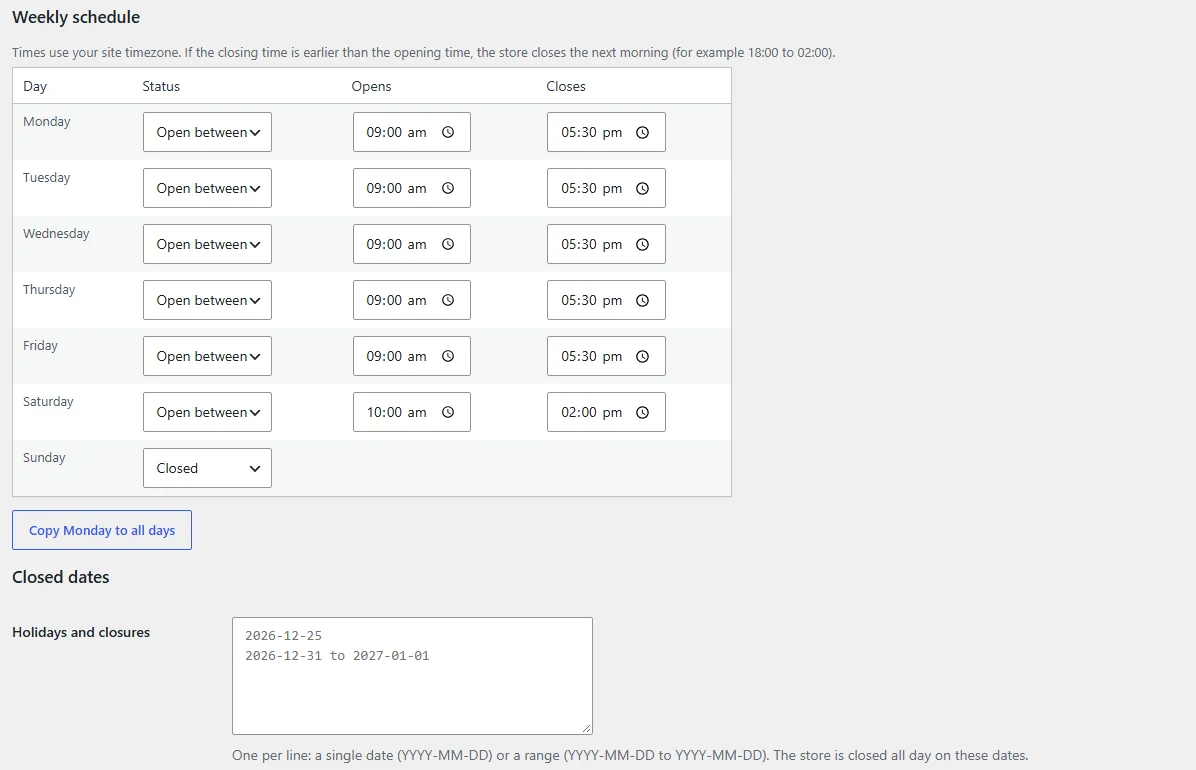
Task: Select Tuesday closing time field
Action: click(606, 188)
